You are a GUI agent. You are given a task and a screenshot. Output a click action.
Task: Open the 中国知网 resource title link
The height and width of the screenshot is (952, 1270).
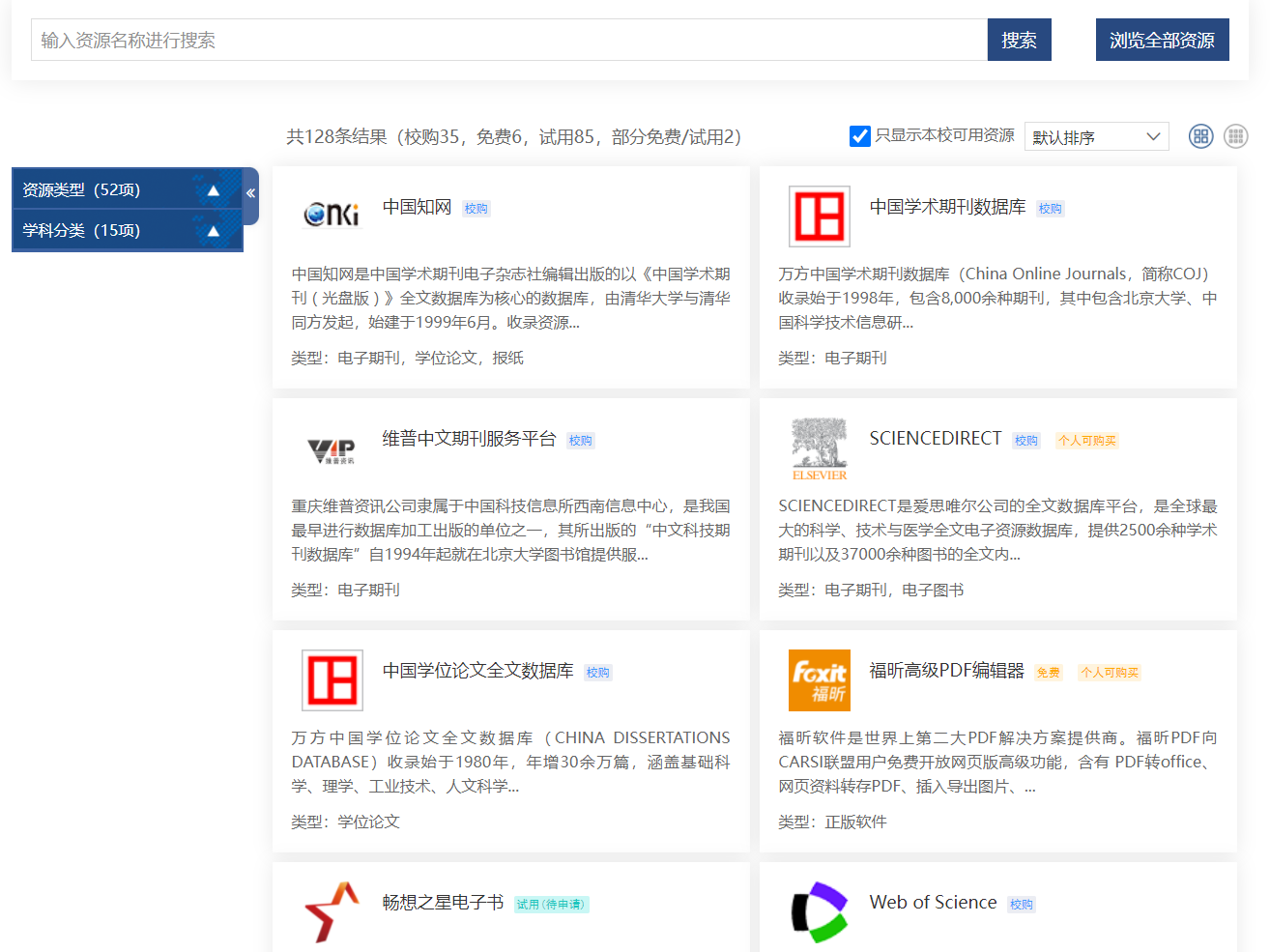point(417,207)
